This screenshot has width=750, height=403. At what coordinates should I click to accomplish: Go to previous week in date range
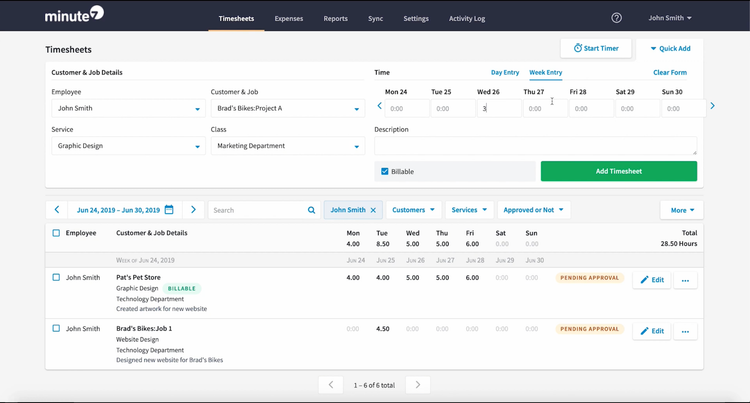(x=57, y=210)
